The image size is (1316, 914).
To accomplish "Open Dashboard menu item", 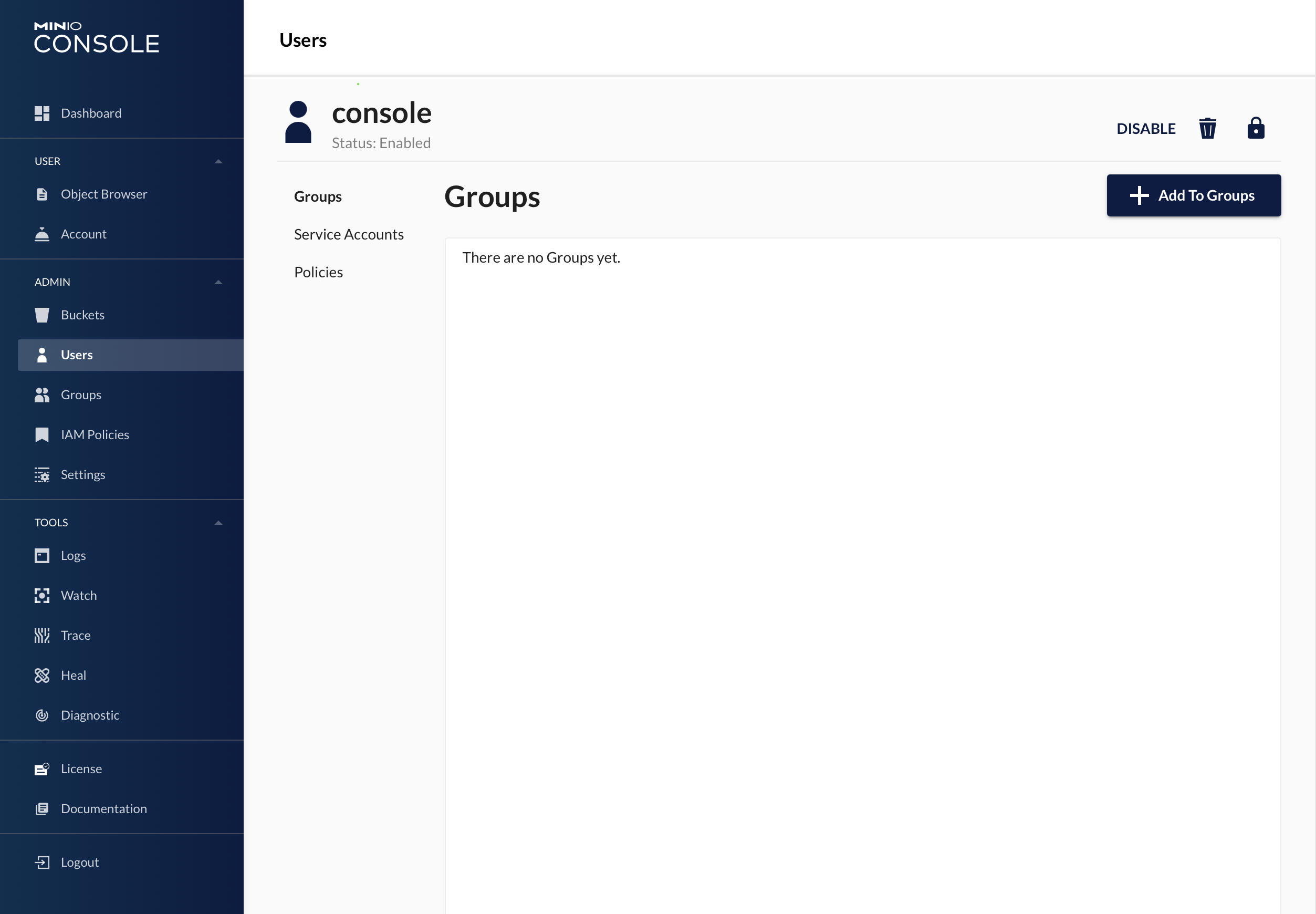I will (91, 113).
